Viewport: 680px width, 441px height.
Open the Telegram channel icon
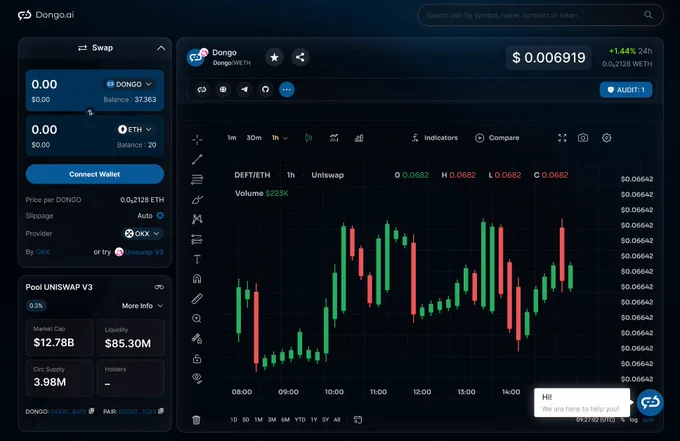click(244, 89)
